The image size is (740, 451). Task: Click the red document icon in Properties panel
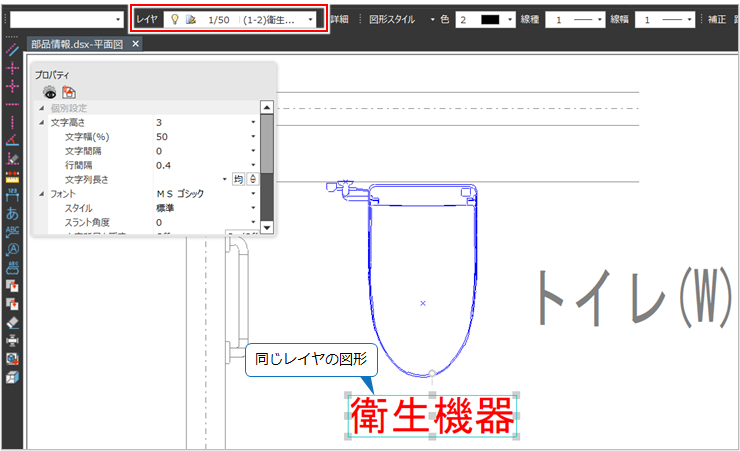coord(68,92)
